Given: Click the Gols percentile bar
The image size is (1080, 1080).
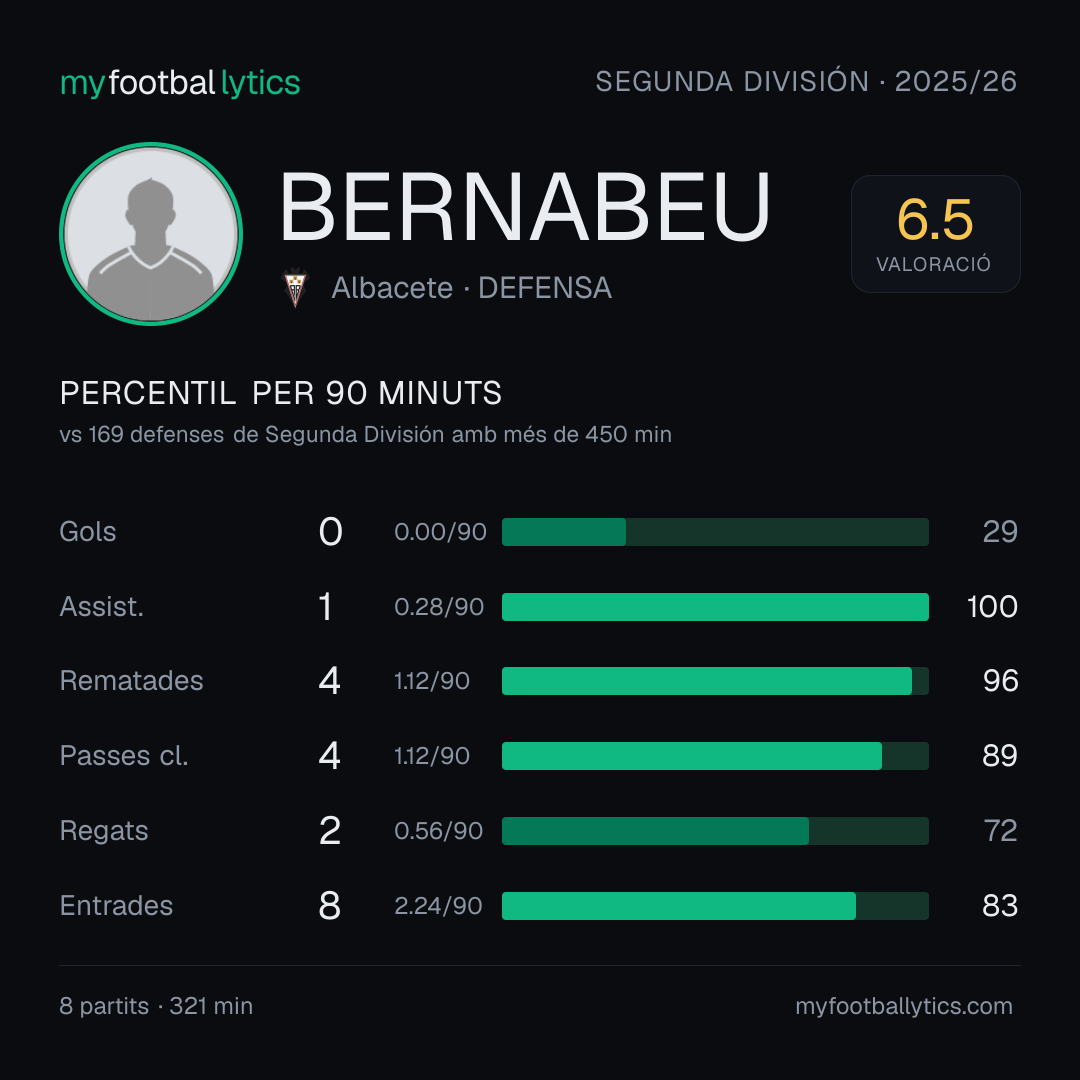Looking at the screenshot, I should (x=715, y=532).
